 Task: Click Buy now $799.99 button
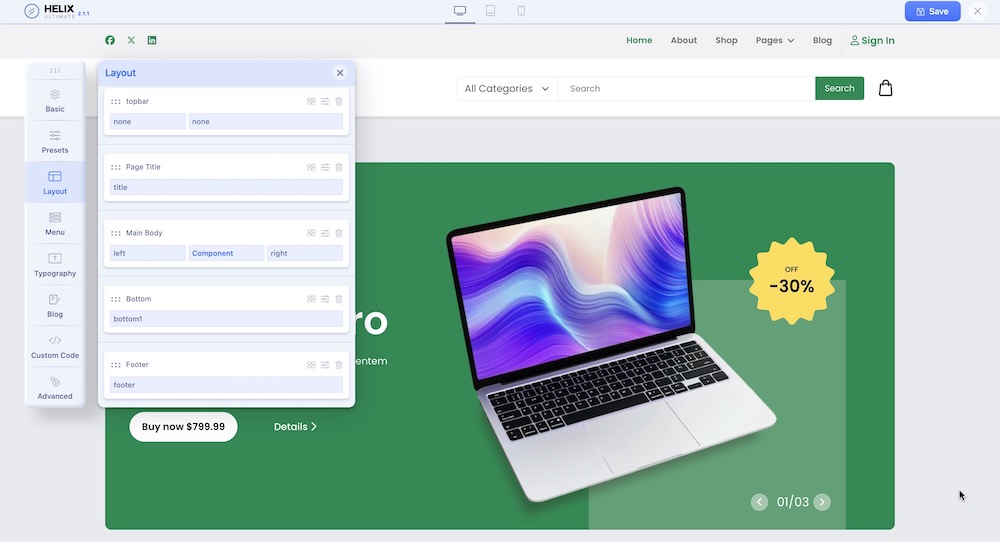tap(183, 427)
